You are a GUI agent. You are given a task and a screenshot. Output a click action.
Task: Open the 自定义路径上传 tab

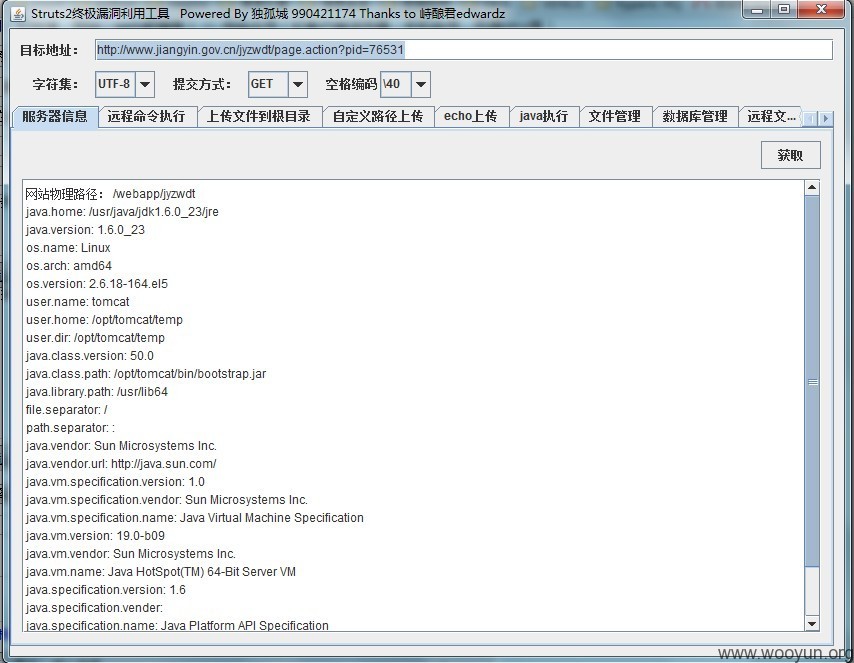pyautogui.click(x=378, y=117)
